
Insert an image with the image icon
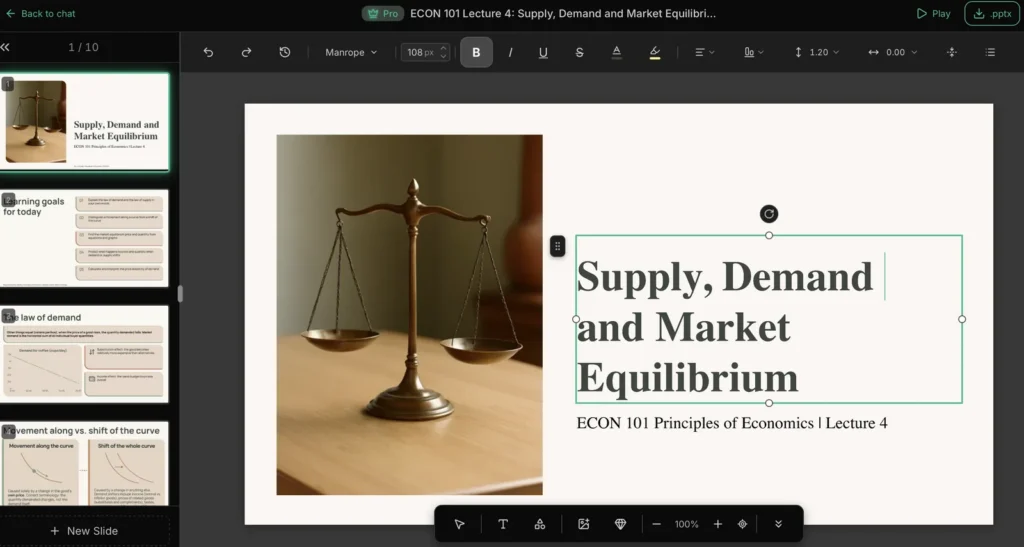(x=584, y=524)
